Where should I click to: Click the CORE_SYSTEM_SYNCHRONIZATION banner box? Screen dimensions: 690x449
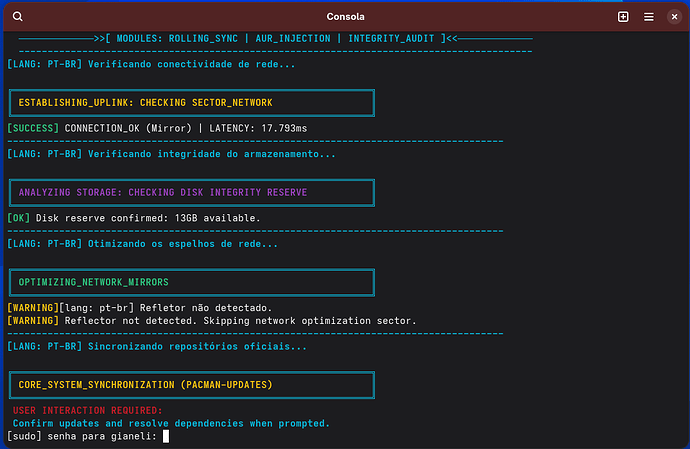(x=192, y=385)
